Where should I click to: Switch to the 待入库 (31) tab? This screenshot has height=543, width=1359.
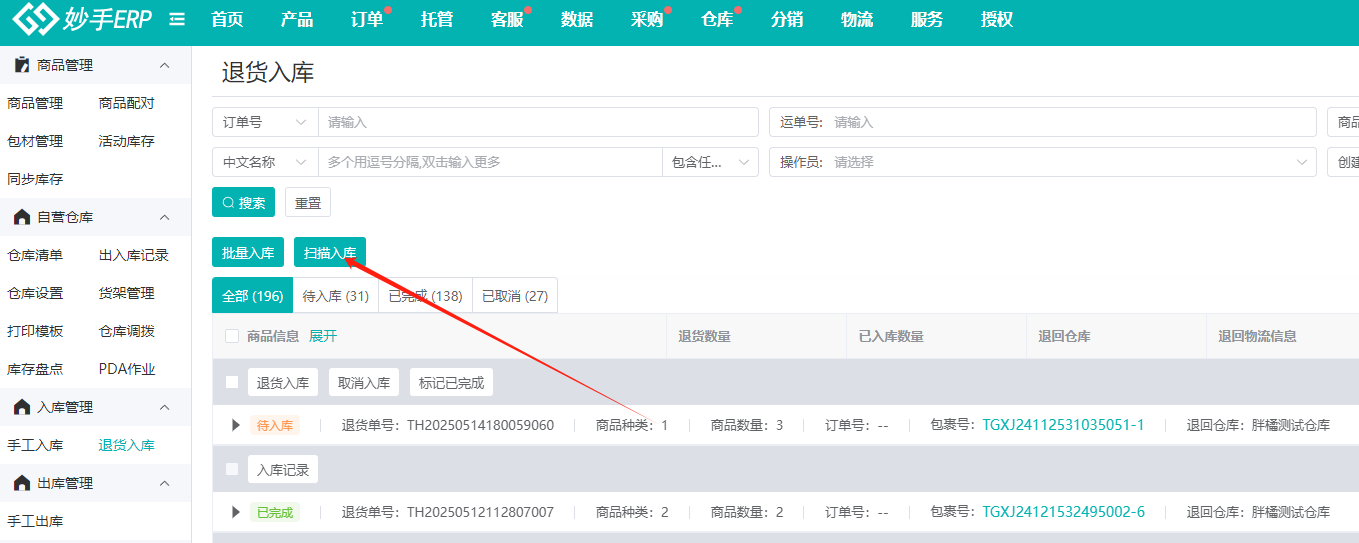(335, 296)
